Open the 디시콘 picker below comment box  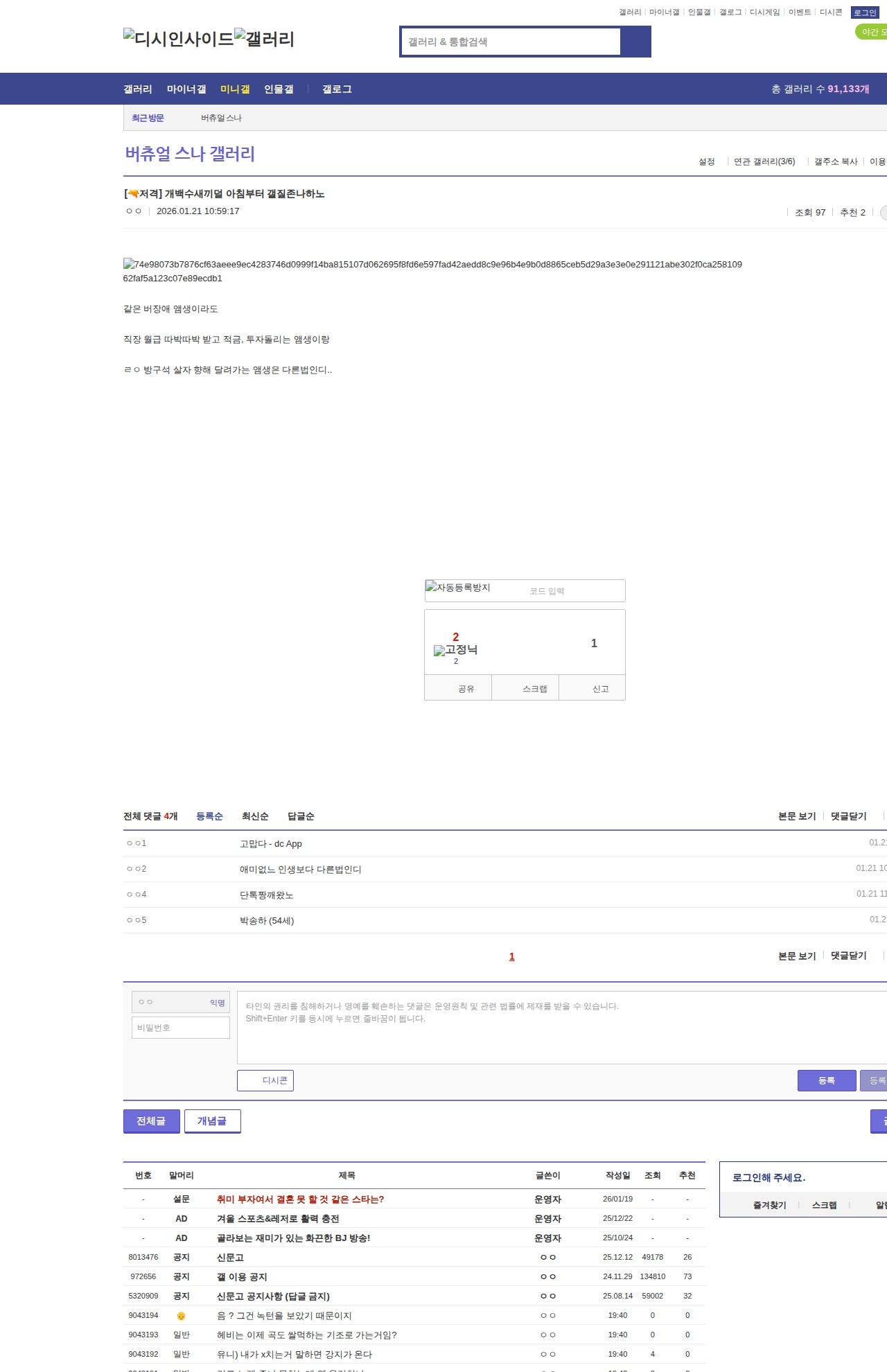265,1080
